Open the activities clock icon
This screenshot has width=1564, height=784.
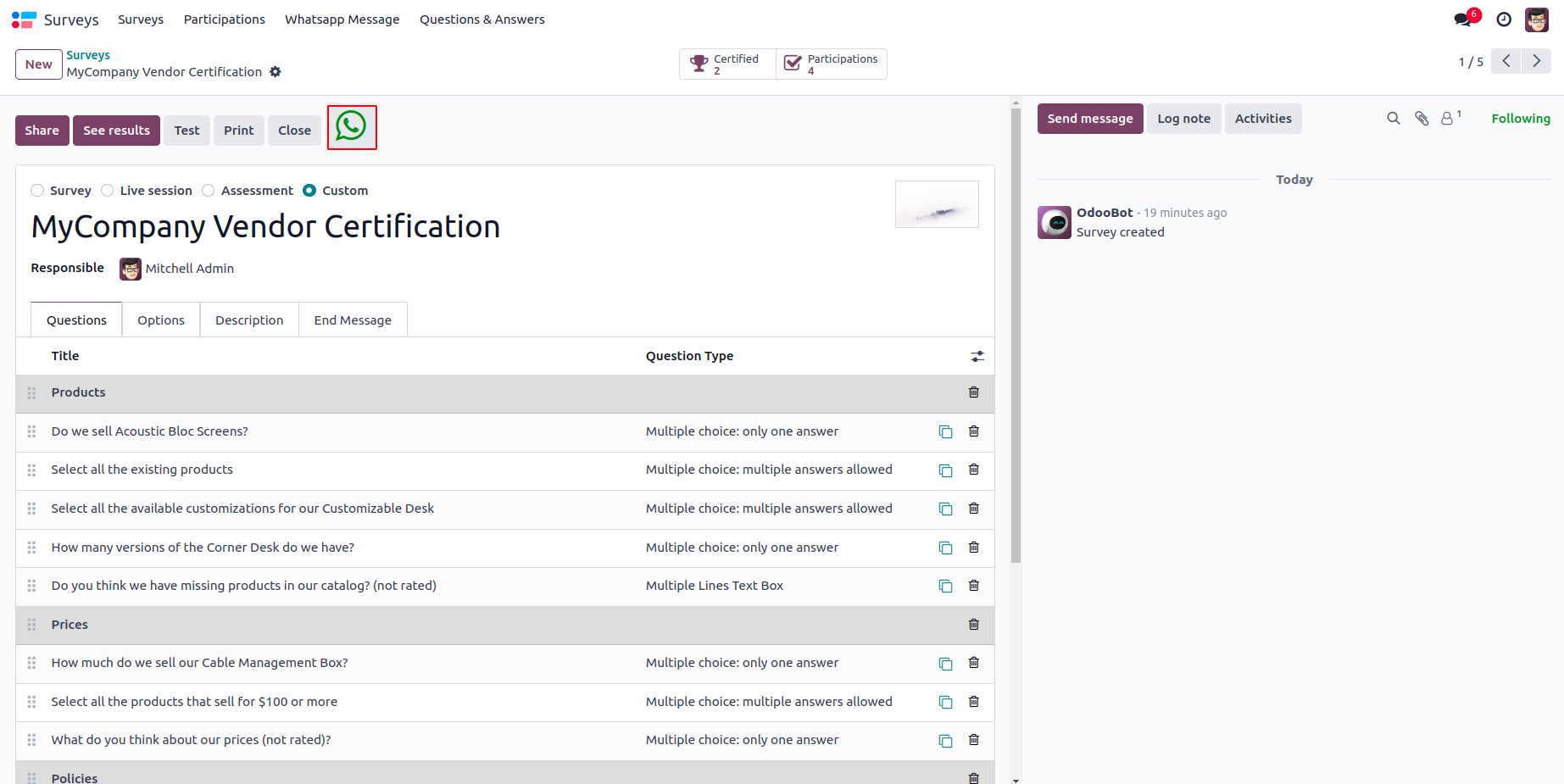click(x=1504, y=19)
